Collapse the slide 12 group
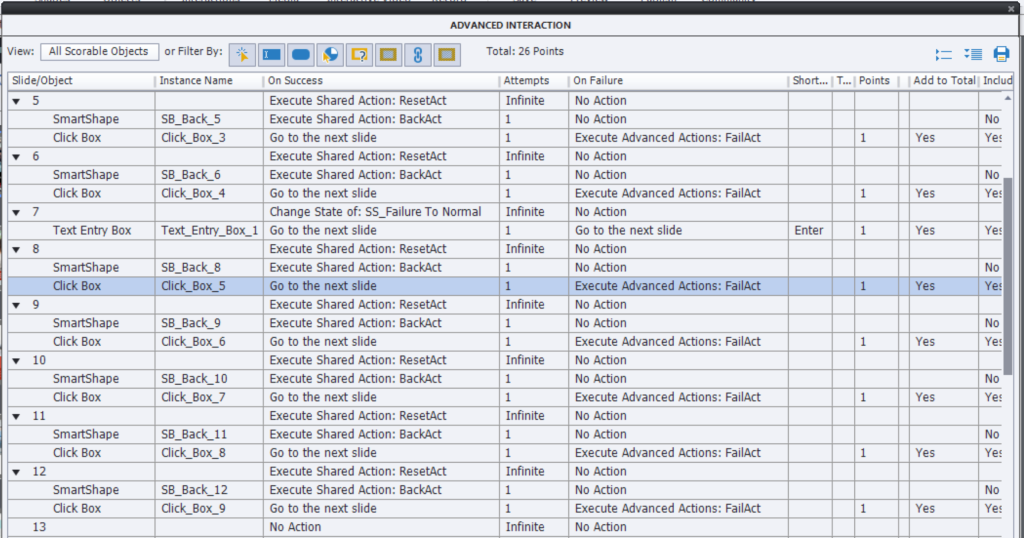 point(16,472)
